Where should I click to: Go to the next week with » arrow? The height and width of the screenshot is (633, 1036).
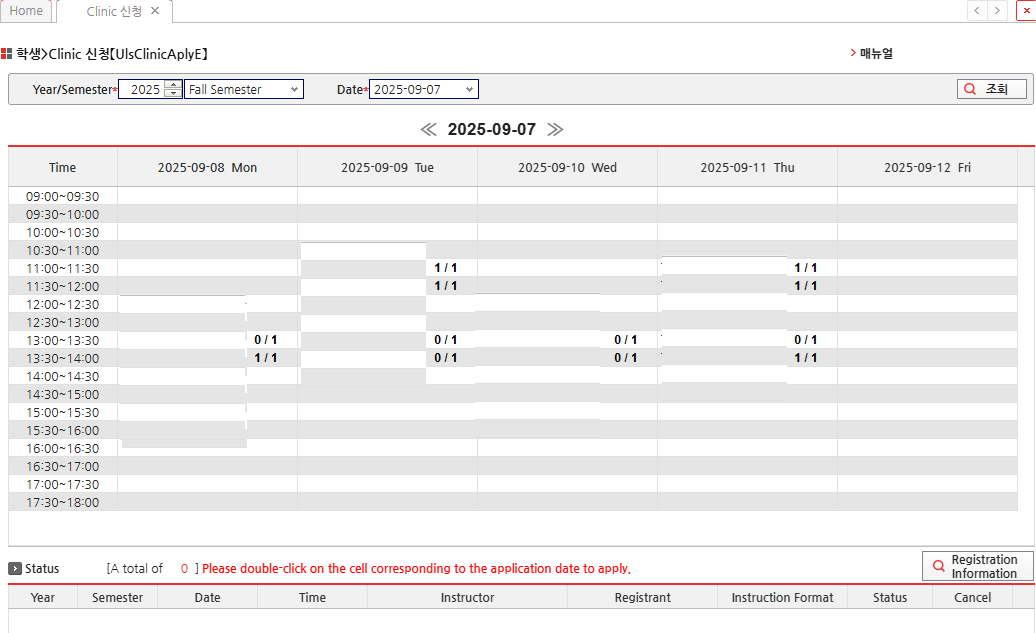pyautogui.click(x=555, y=130)
